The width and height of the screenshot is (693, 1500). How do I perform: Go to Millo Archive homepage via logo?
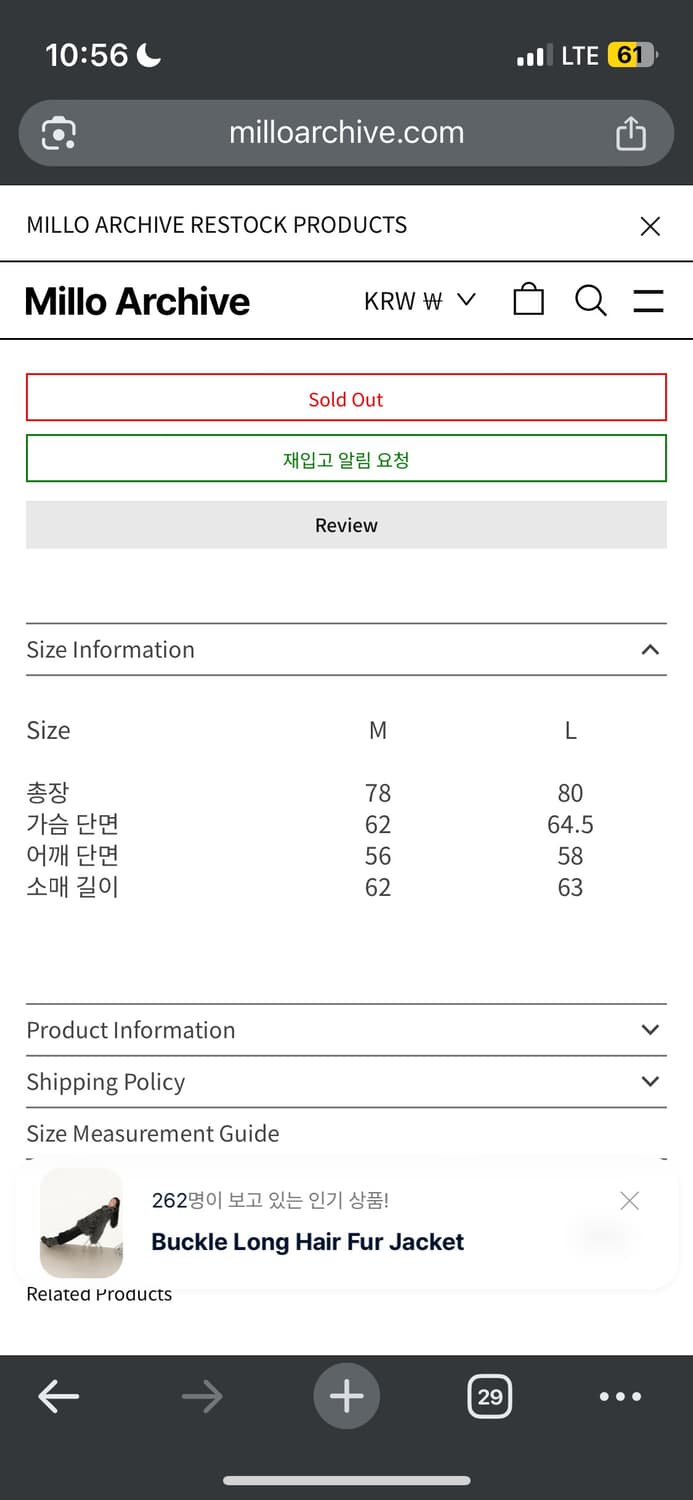pos(136,300)
